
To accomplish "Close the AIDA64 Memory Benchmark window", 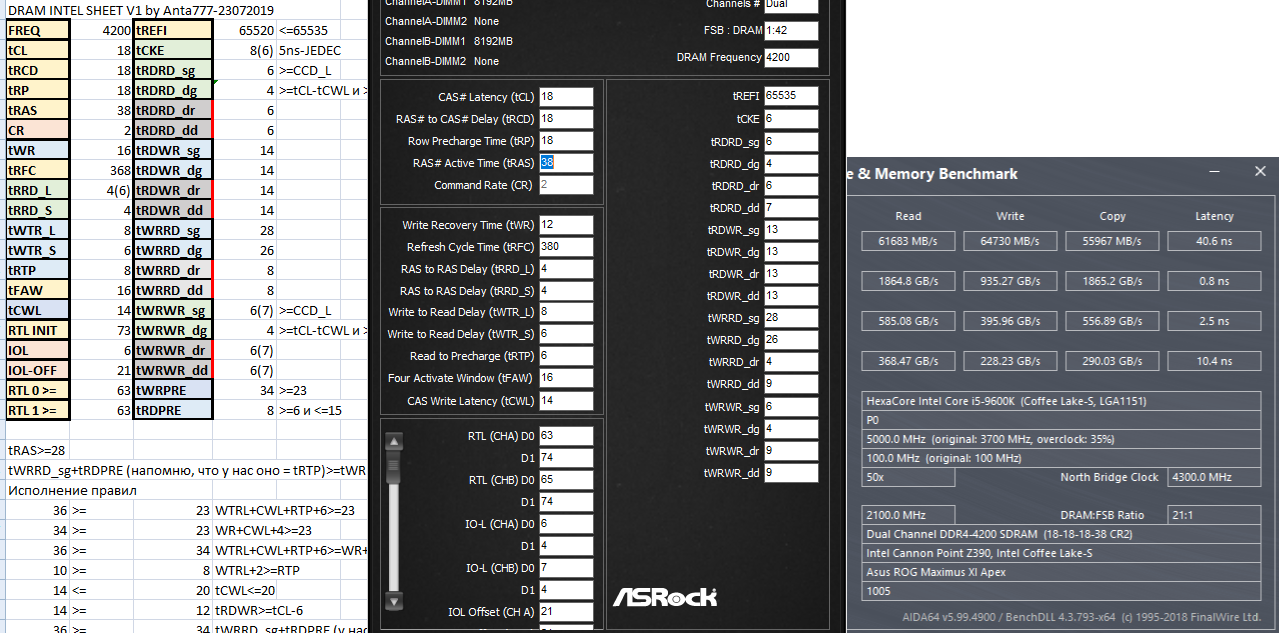I will (1260, 172).
